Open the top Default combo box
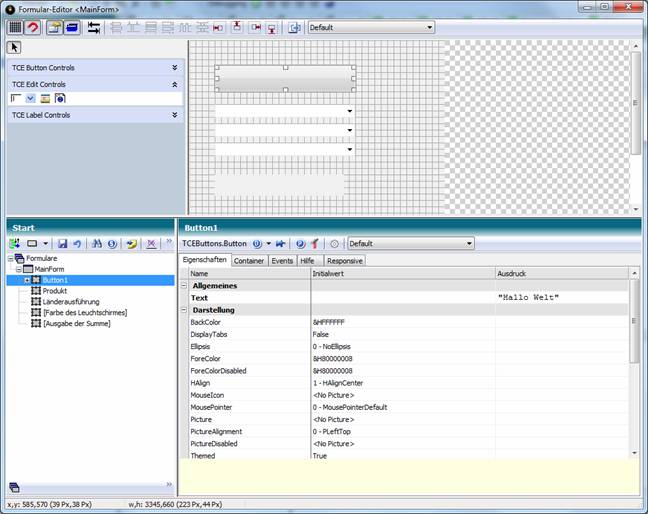The width and height of the screenshot is (648, 514). [371, 28]
